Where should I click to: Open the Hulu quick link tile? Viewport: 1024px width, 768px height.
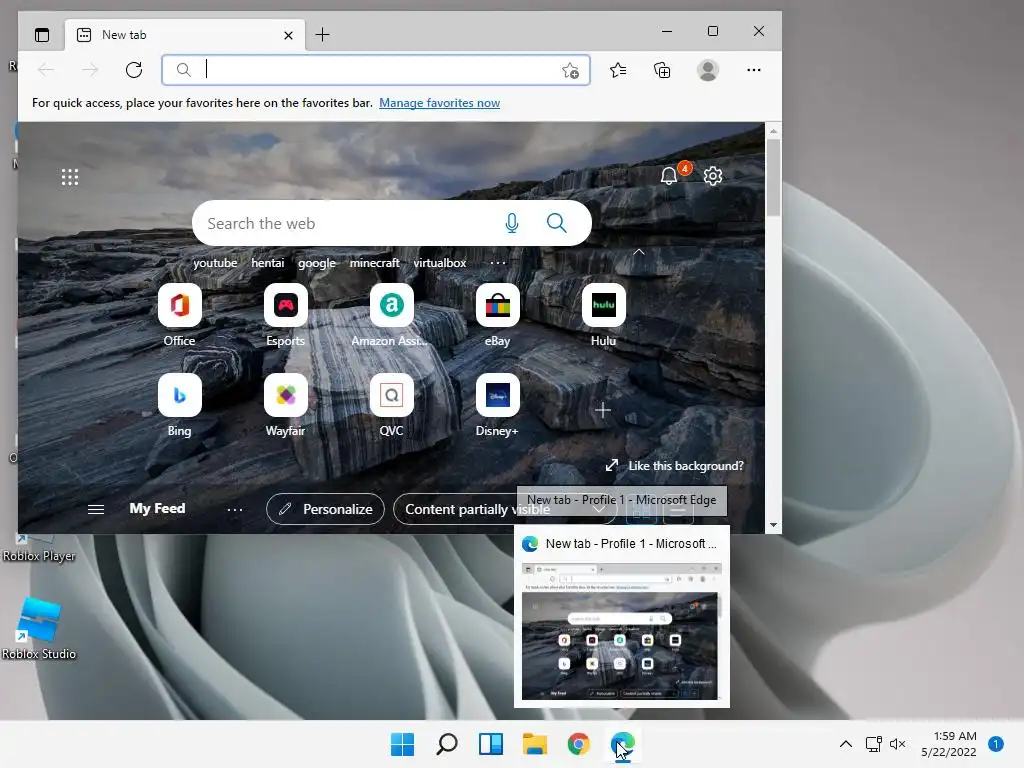click(x=603, y=315)
